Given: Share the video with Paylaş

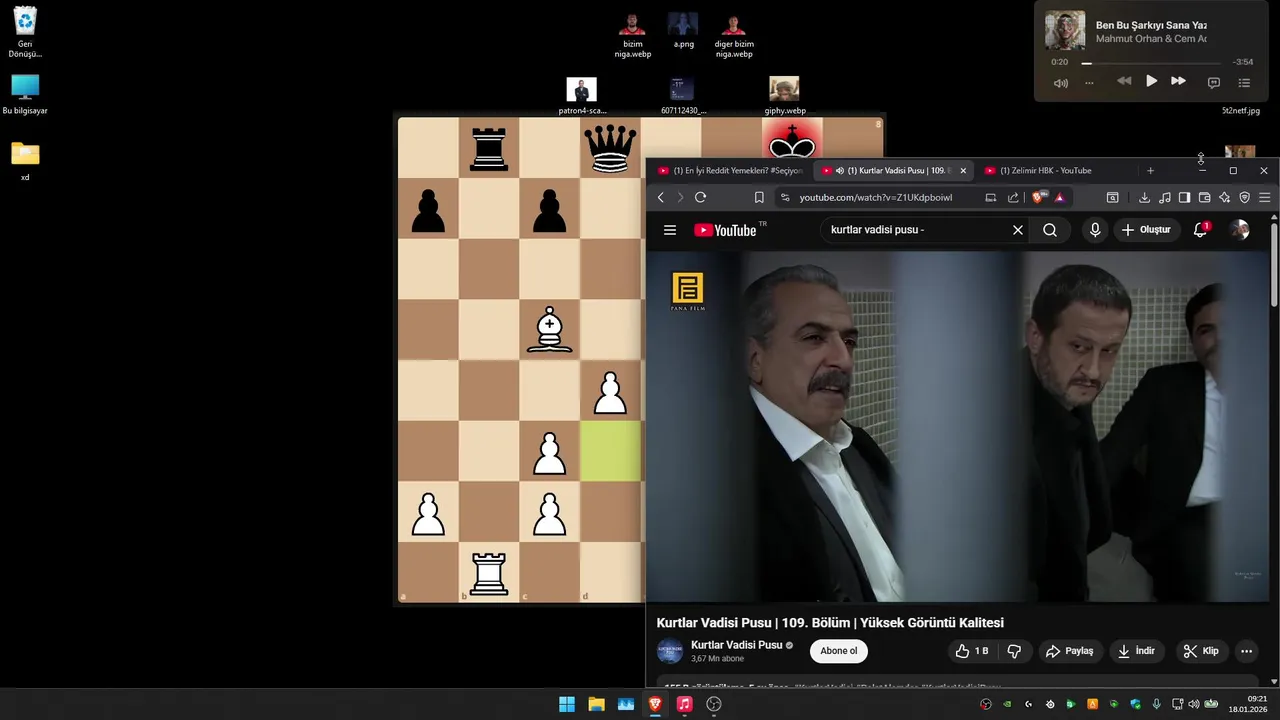Looking at the screenshot, I should [x=1069, y=651].
